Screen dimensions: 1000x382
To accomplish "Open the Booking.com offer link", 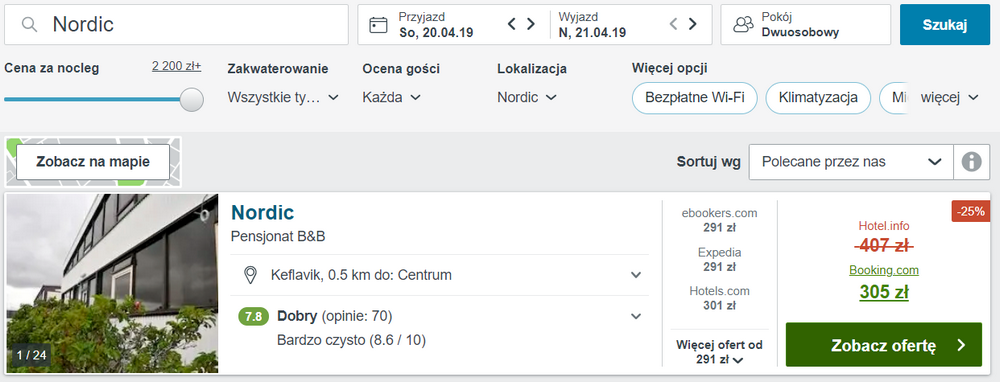I will [883, 270].
